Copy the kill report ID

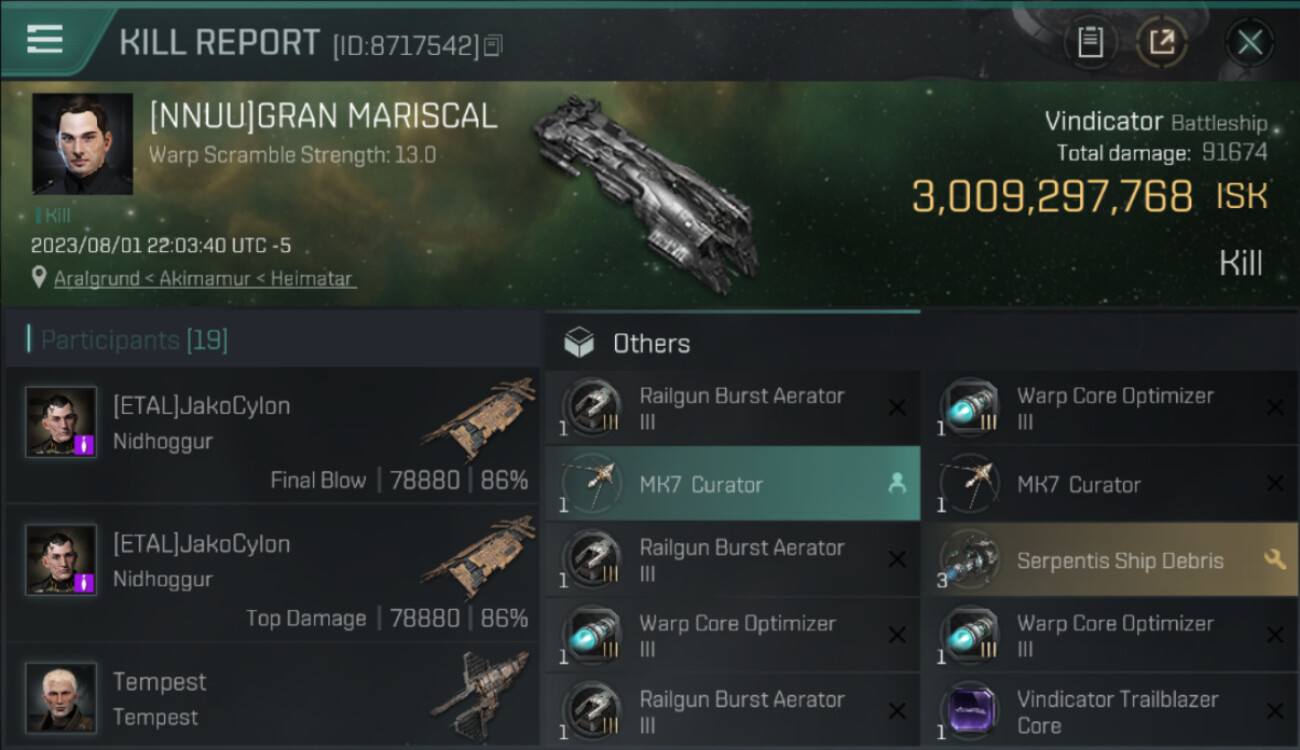click(x=492, y=45)
